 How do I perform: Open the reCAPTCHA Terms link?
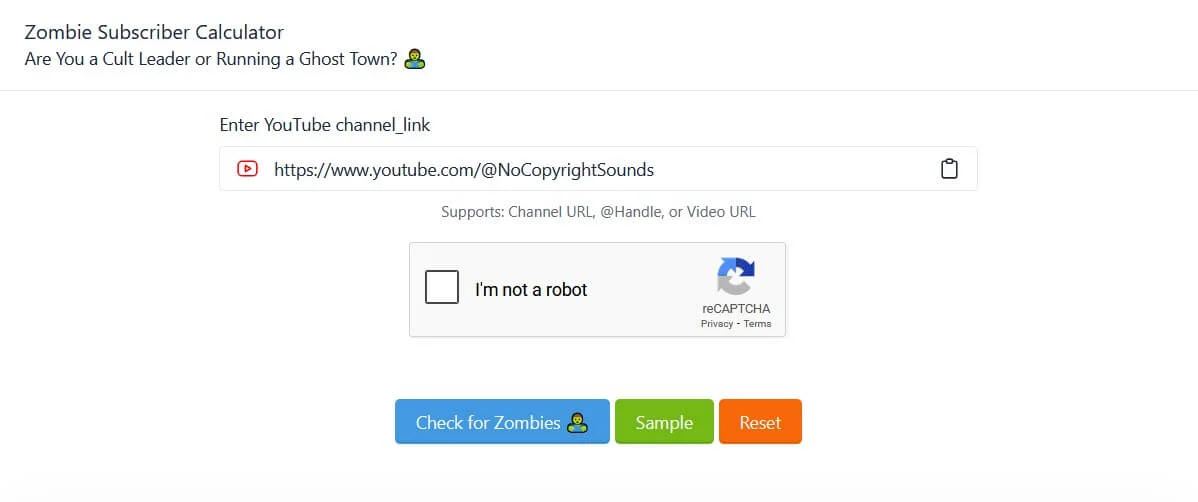tap(757, 324)
